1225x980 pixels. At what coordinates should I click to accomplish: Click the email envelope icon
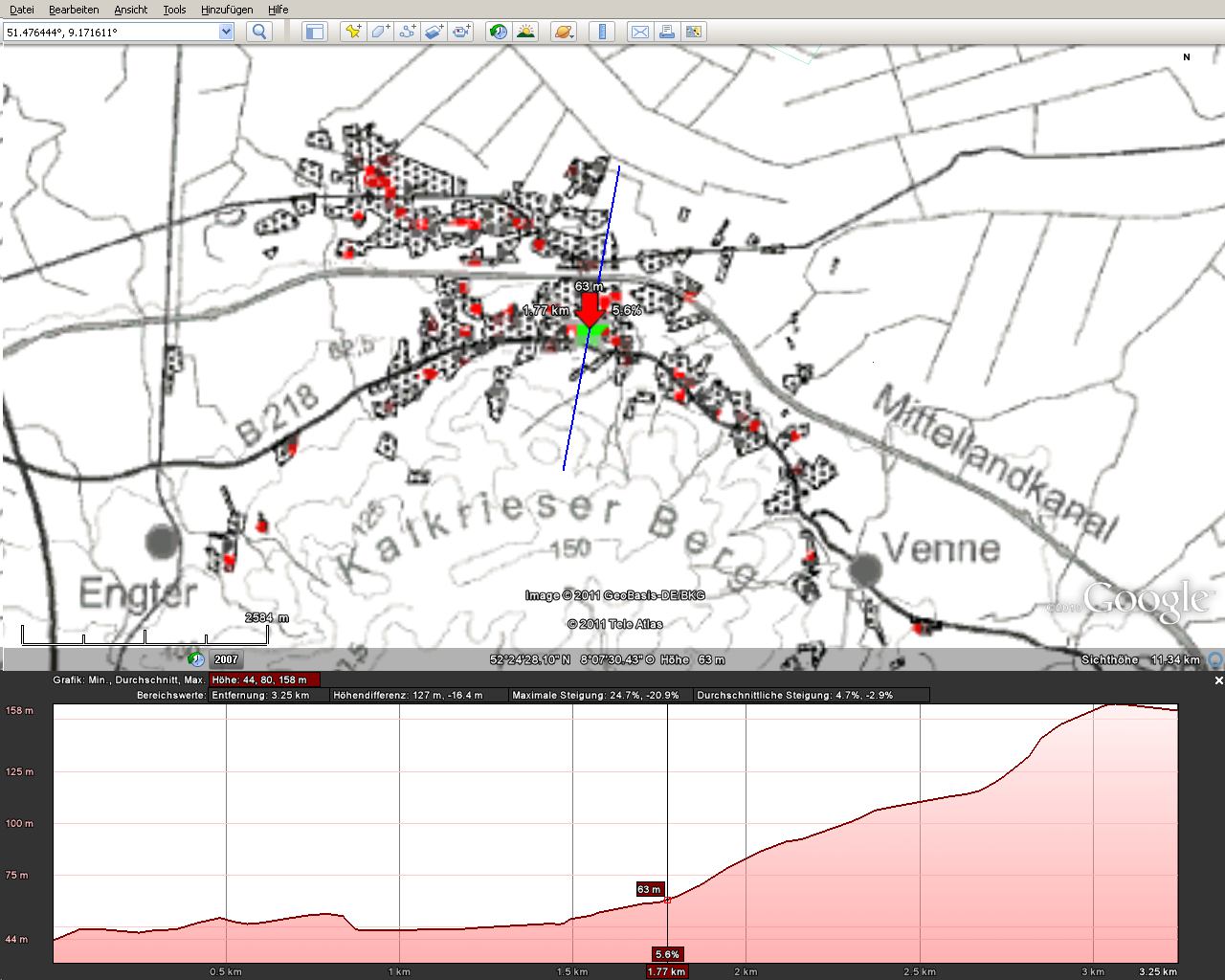pyautogui.click(x=639, y=32)
